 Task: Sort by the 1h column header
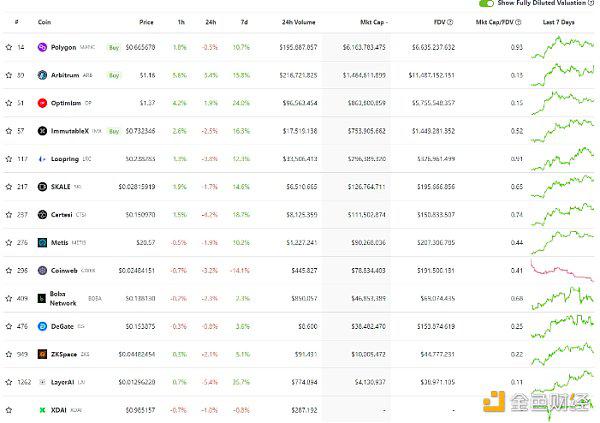[181, 22]
